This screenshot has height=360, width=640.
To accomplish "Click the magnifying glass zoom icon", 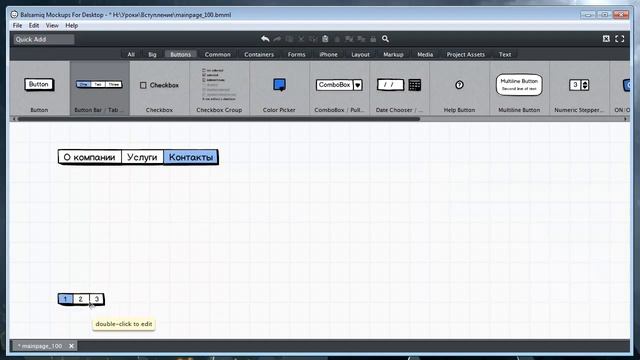I will coord(385,39).
